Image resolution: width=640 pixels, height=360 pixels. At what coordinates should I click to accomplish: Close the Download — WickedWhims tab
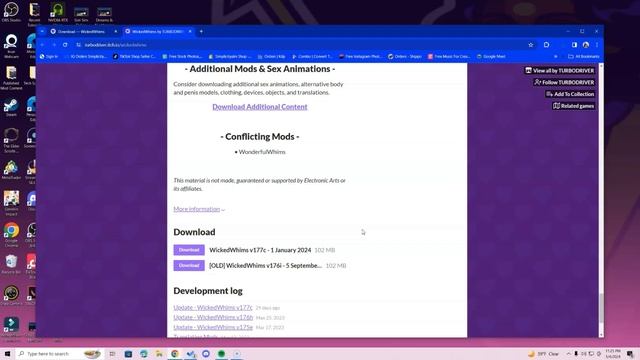116,31
